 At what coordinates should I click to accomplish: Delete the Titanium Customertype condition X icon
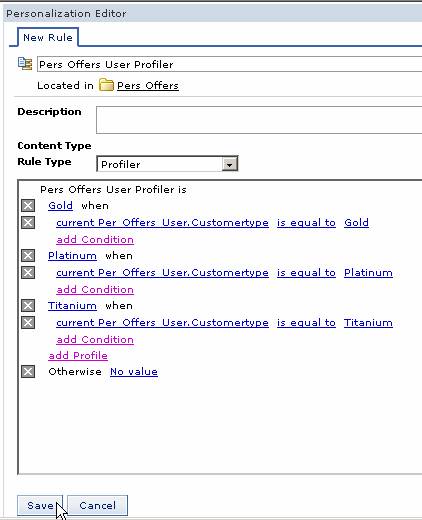28,322
